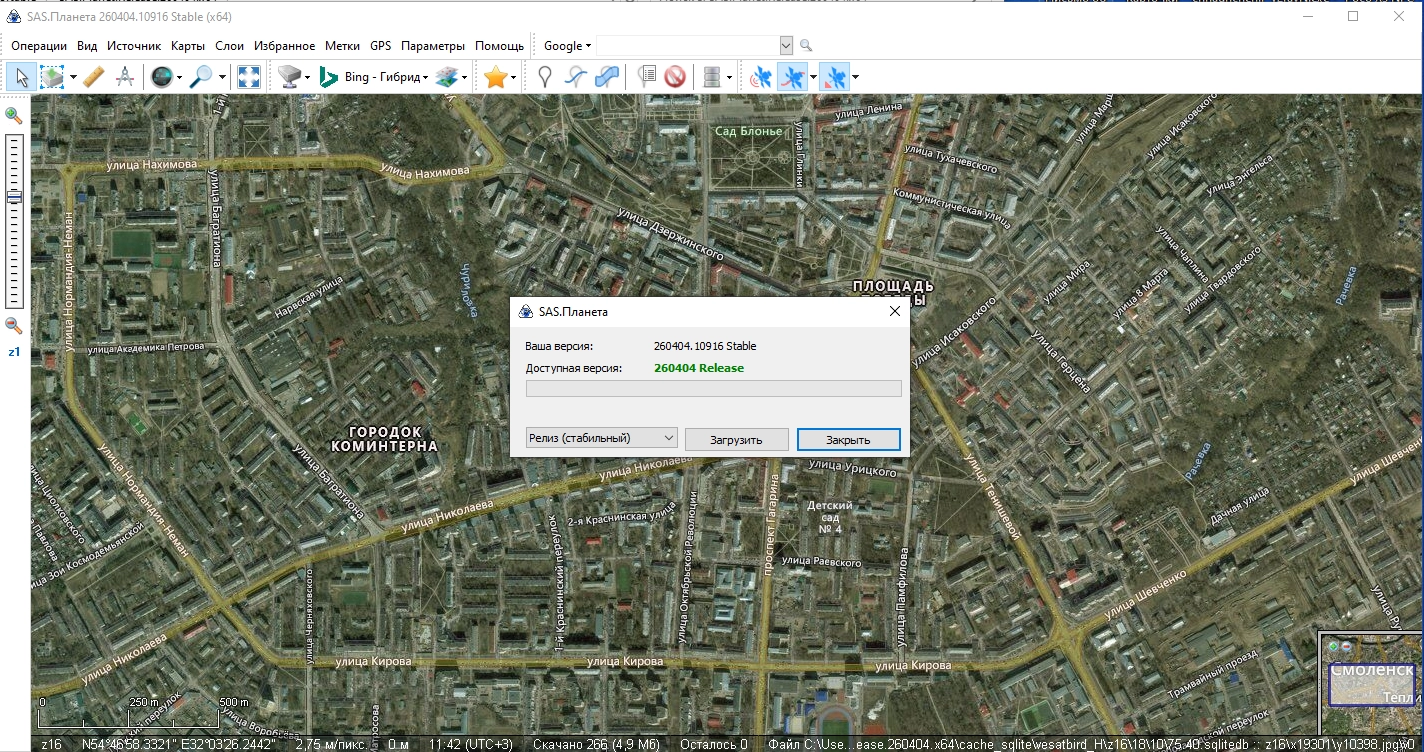This screenshot has width=1424, height=752.
Task: Expand the Релиз (стабильный) channel dropdown
Action: 601,438
